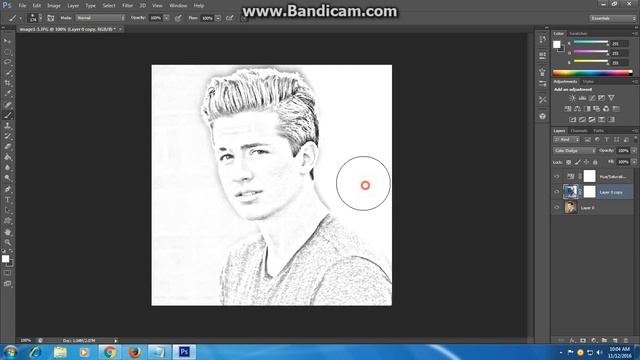The width and height of the screenshot is (640, 360).
Task: Select the Zoom tool
Action: (7, 242)
